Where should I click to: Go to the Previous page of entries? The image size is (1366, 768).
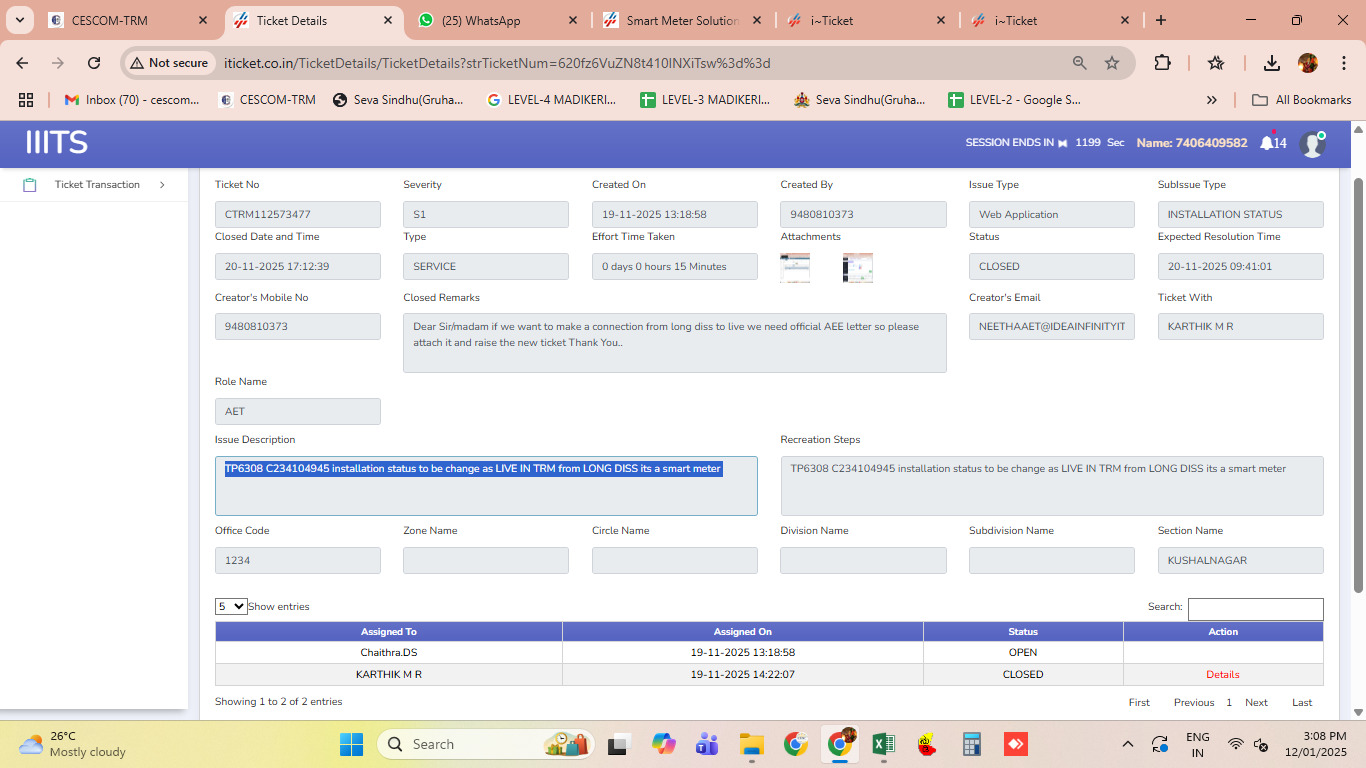coord(1194,702)
